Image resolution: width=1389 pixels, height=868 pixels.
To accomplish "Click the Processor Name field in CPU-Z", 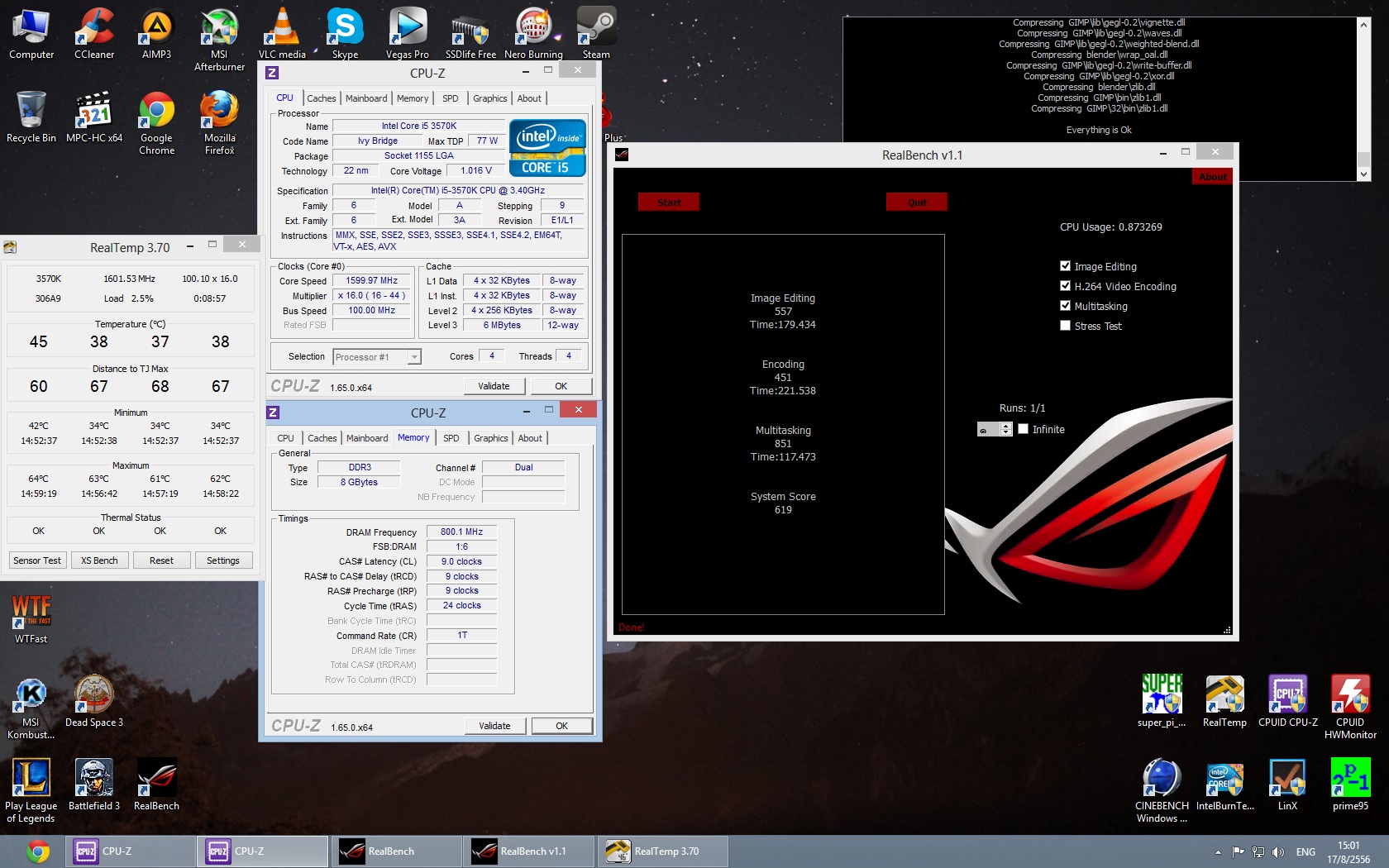I will pos(419,126).
